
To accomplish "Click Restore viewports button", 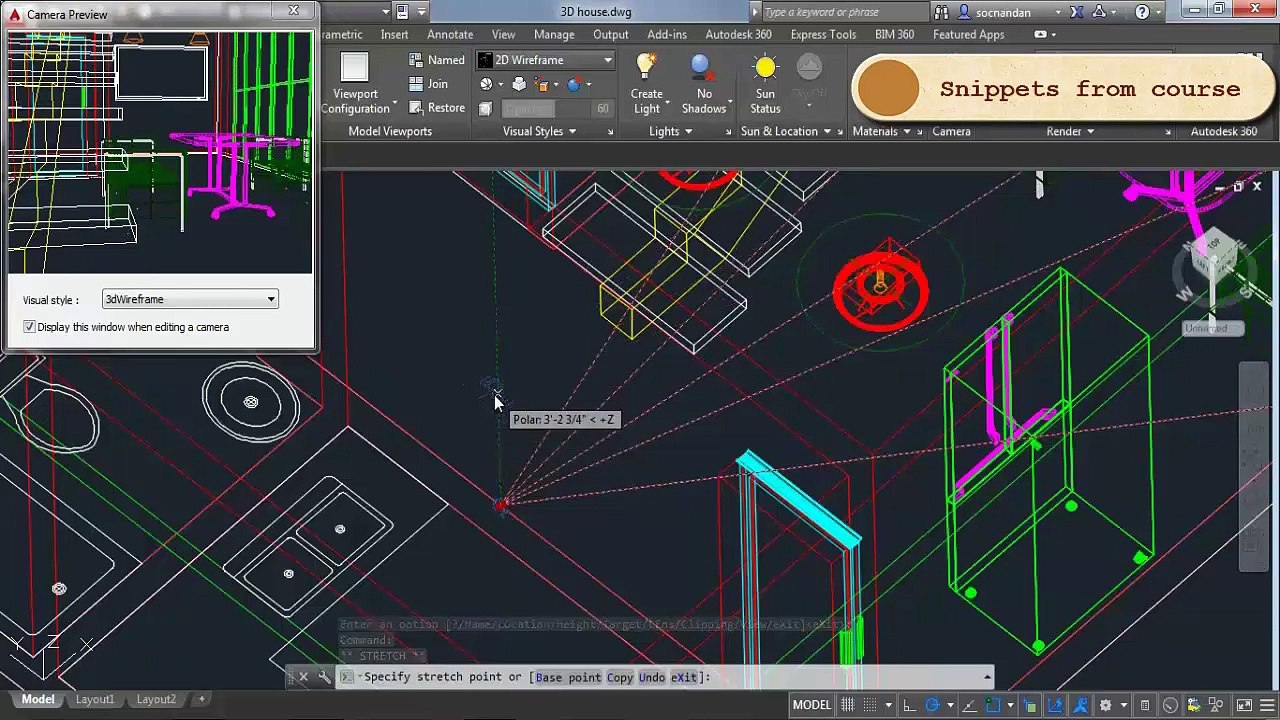I will (437, 108).
